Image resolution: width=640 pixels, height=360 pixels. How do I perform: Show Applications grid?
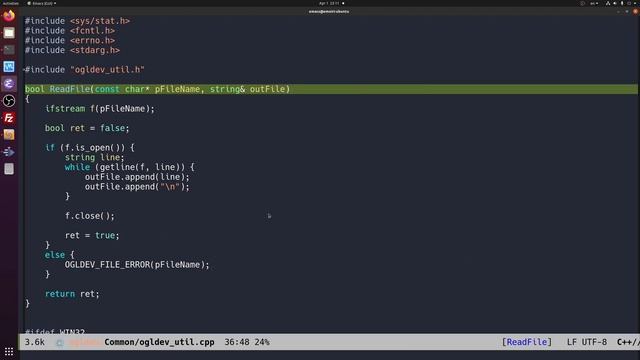(9, 351)
